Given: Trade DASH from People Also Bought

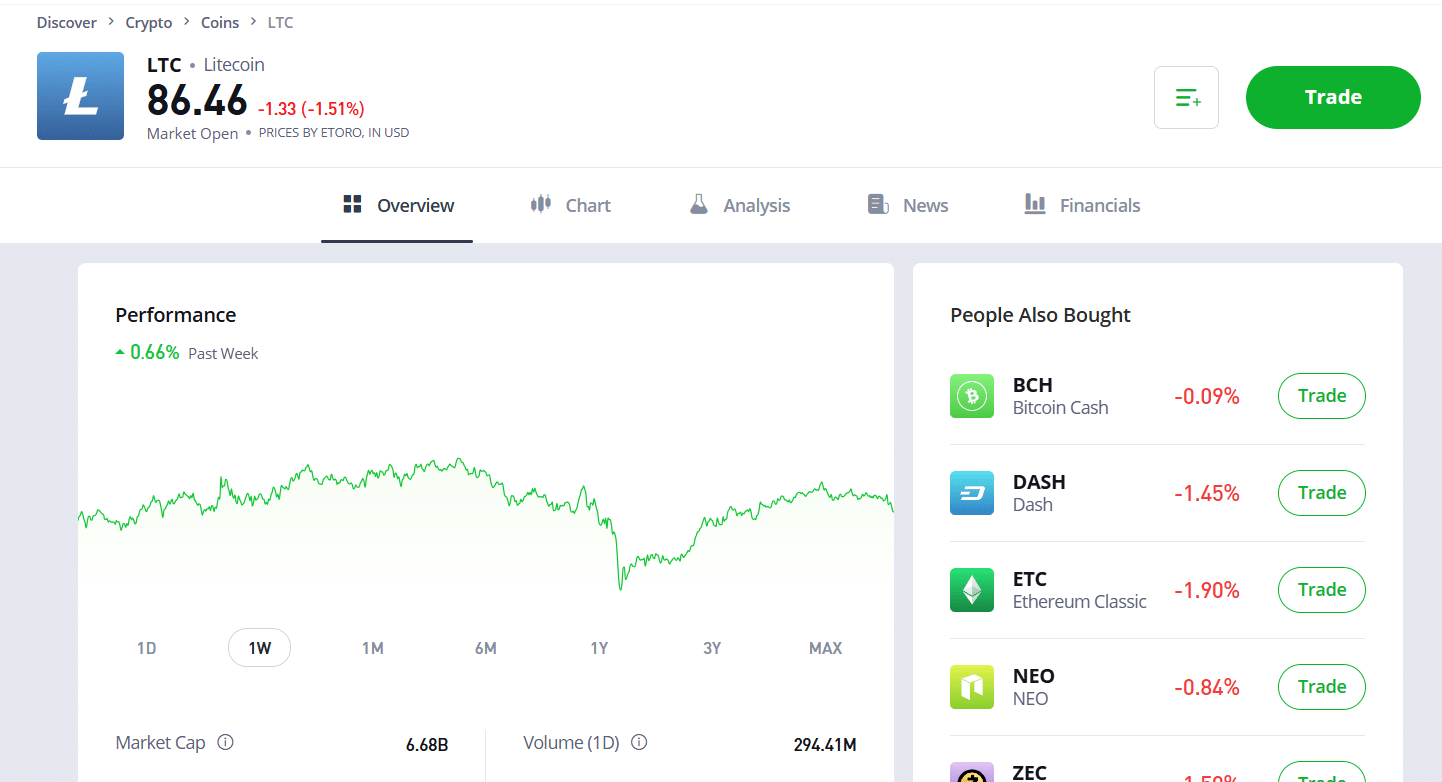Looking at the screenshot, I should pyautogui.click(x=1322, y=493).
